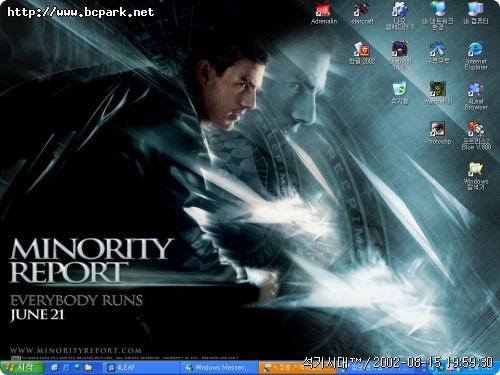Open the 휴지통 recycle bin
The image size is (500, 375).
tap(400, 93)
